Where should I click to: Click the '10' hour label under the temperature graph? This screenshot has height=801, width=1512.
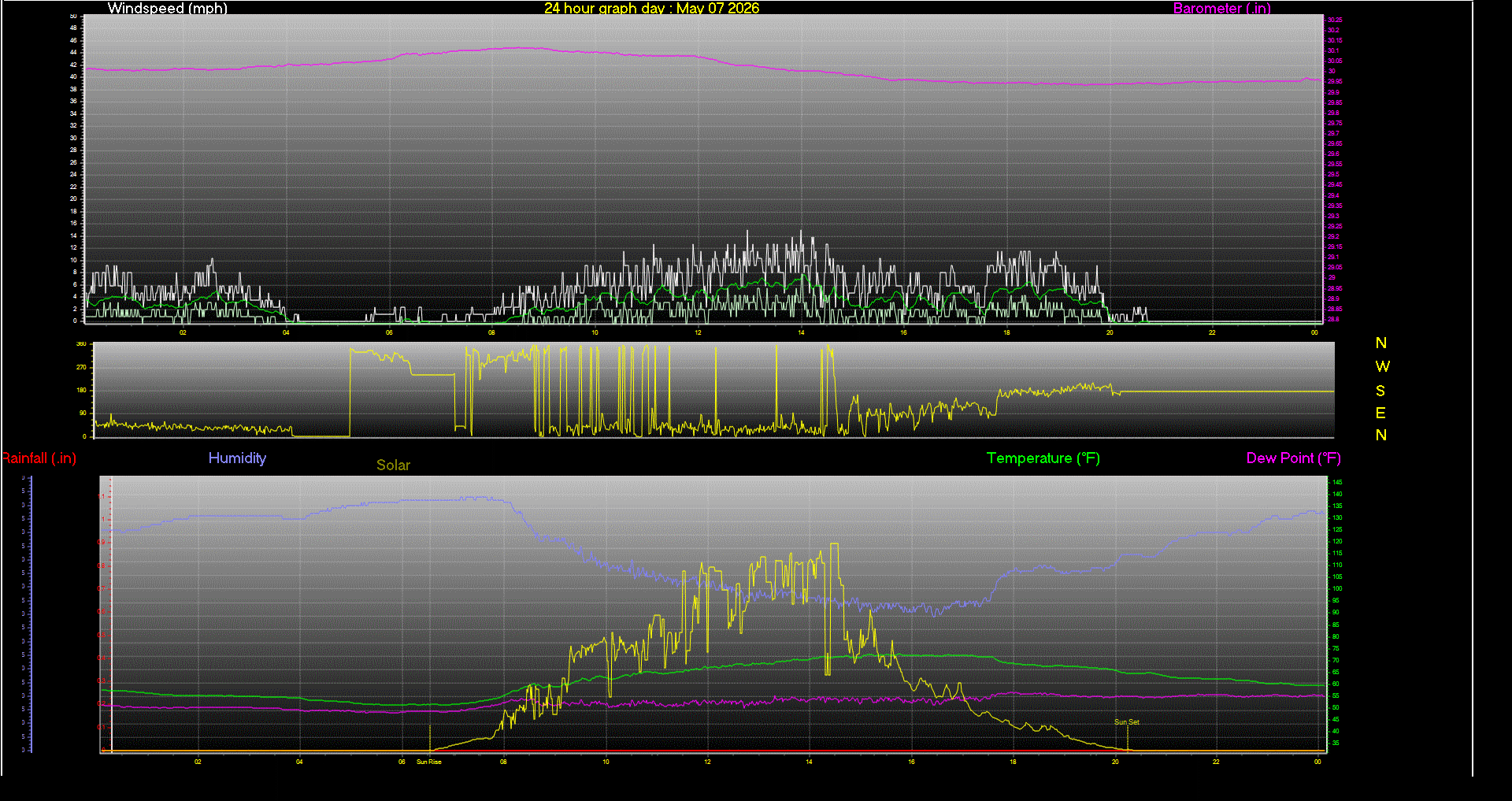point(606,762)
